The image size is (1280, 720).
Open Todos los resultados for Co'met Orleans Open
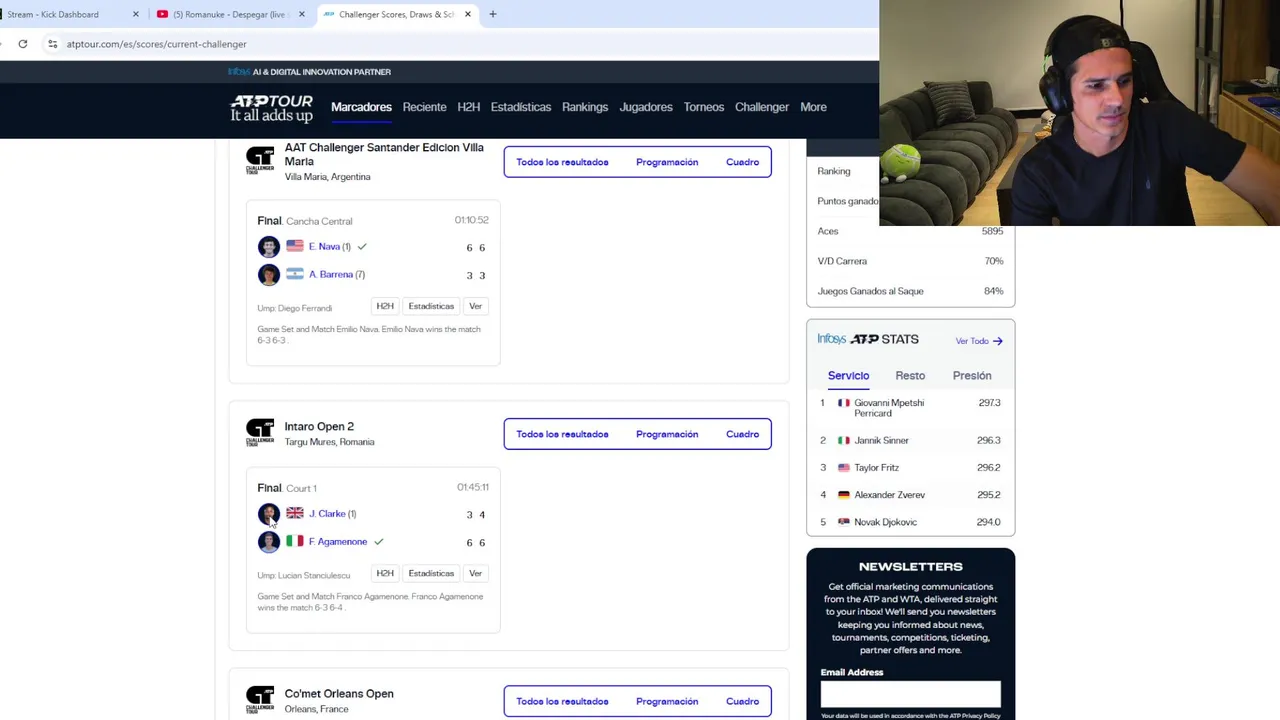[562, 701]
